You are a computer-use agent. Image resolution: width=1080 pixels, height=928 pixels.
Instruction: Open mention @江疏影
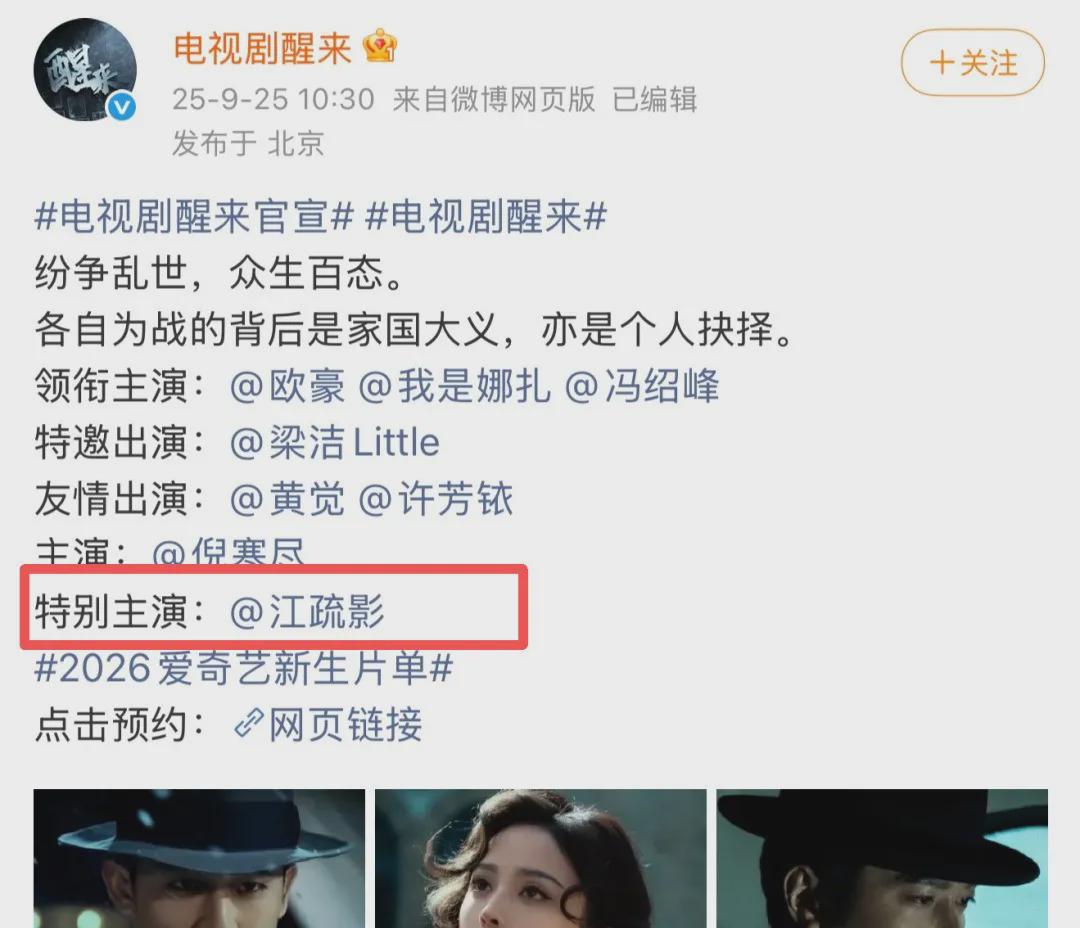pyautogui.click(x=307, y=612)
